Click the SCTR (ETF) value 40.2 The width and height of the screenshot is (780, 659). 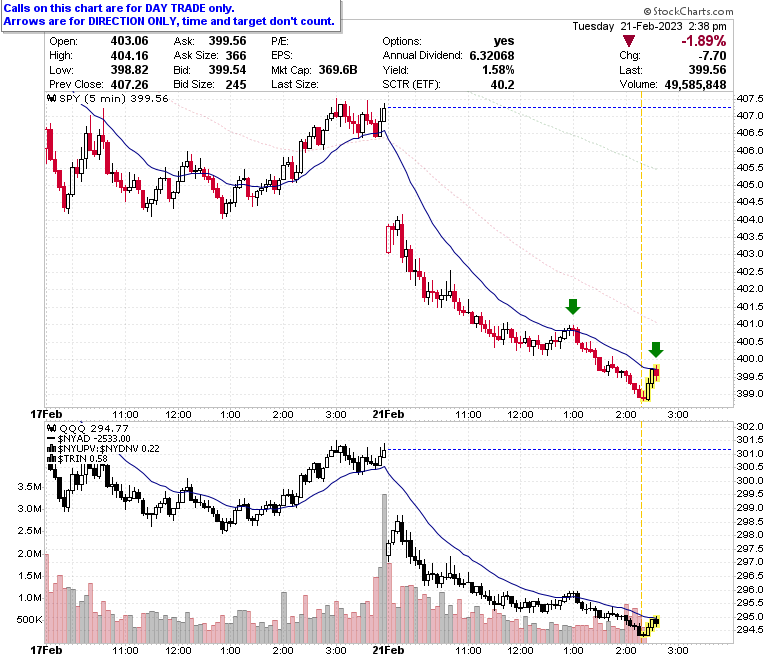pos(502,85)
